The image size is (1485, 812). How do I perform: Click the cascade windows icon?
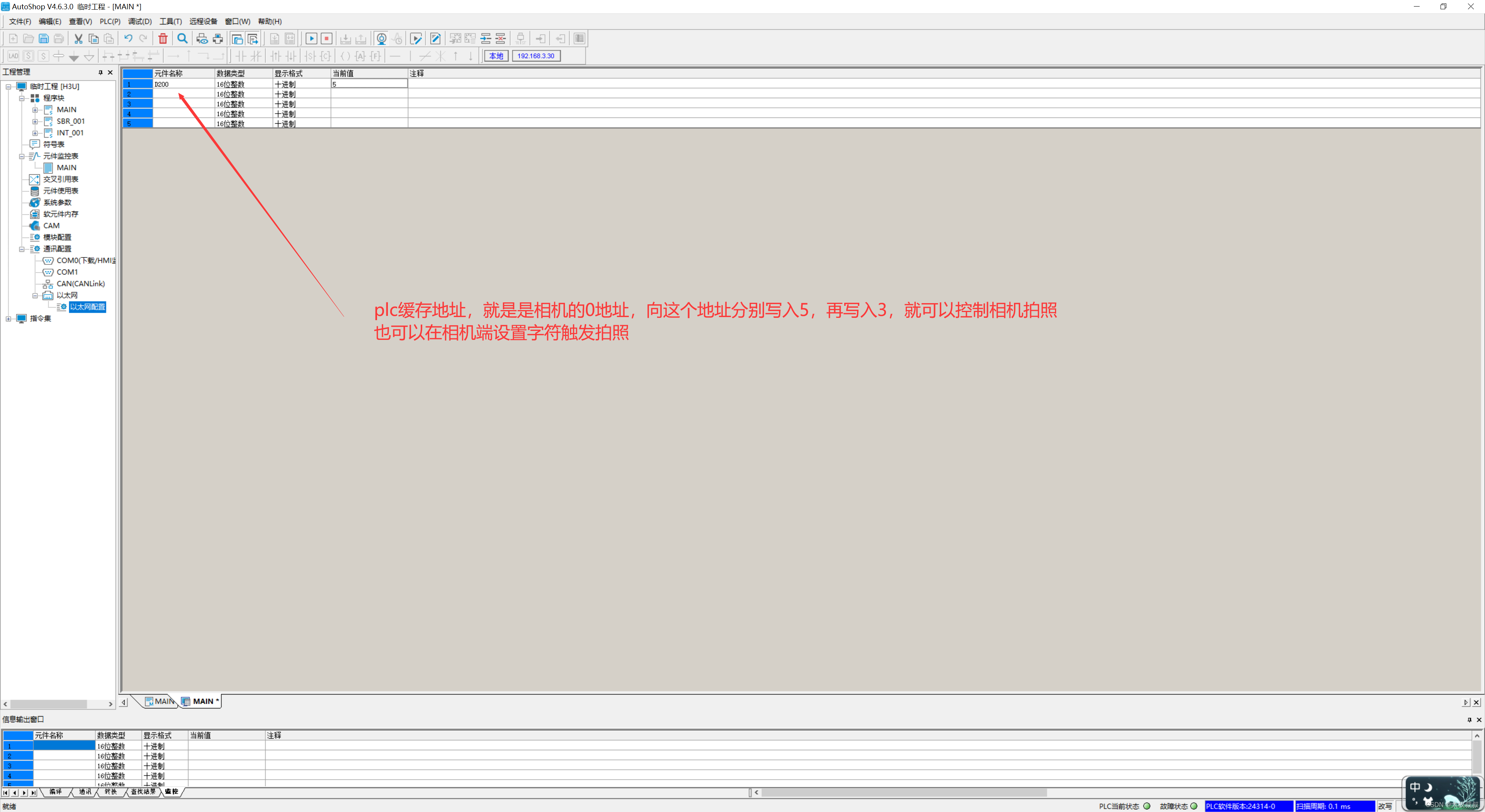point(237,39)
